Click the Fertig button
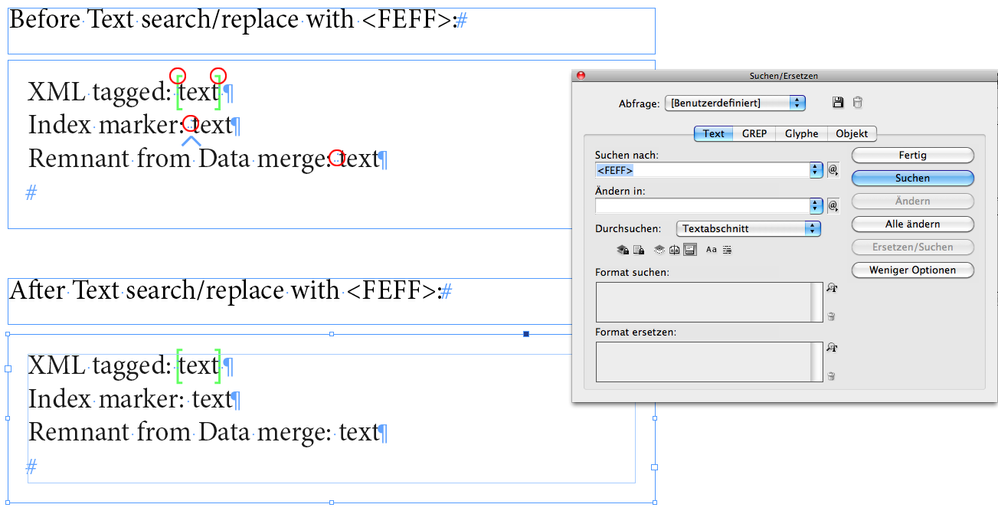This screenshot has width=998, height=511. (x=913, y=155)
